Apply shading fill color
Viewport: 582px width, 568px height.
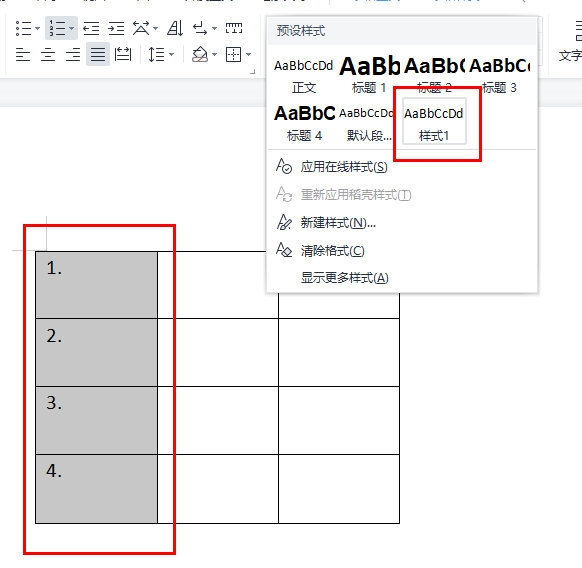tap(200, 55)
